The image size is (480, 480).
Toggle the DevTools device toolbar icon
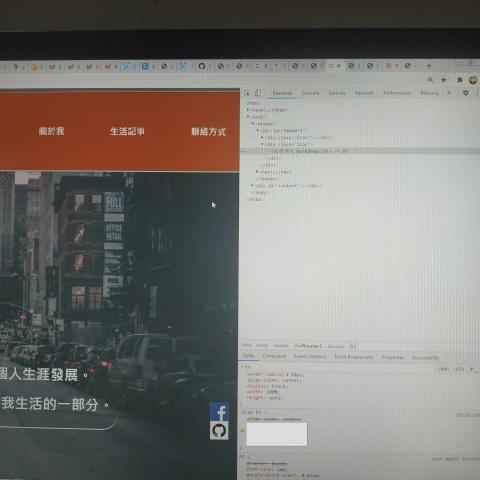(258, 93)
